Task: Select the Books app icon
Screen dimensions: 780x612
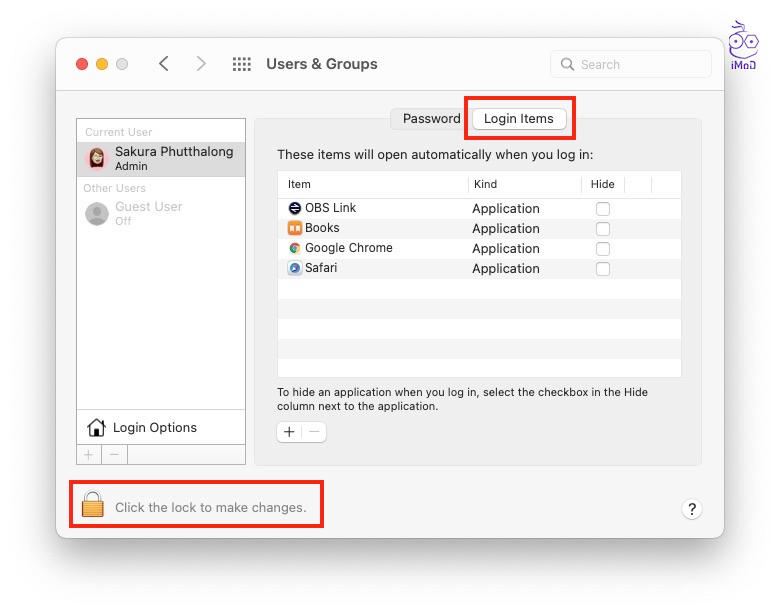Action: click(295, 228)
